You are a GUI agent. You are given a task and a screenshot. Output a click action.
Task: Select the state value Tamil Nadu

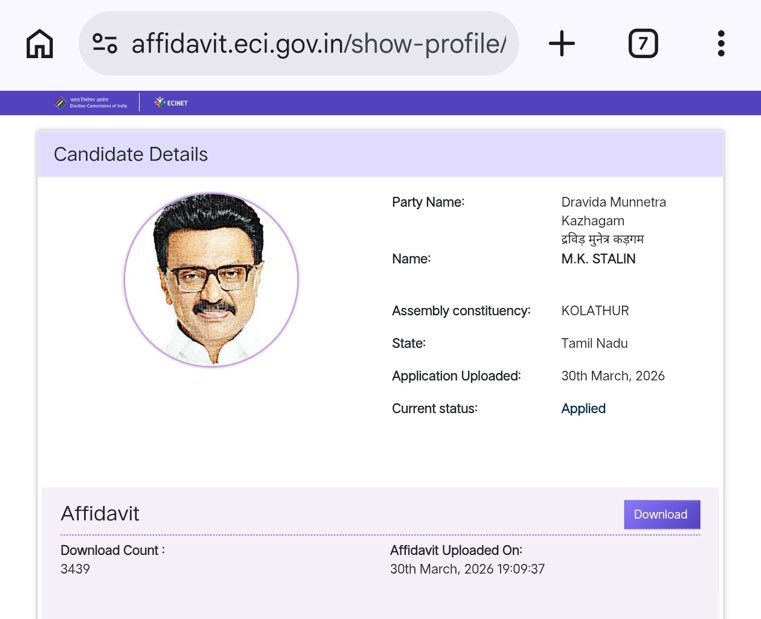pos(594,343)
